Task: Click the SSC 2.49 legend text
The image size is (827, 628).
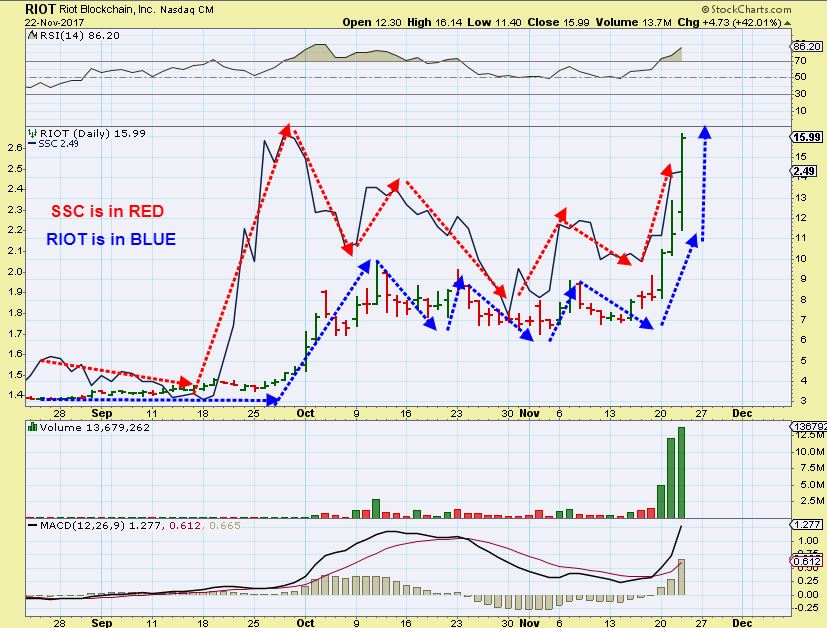Action: click(x=59, y=143)
